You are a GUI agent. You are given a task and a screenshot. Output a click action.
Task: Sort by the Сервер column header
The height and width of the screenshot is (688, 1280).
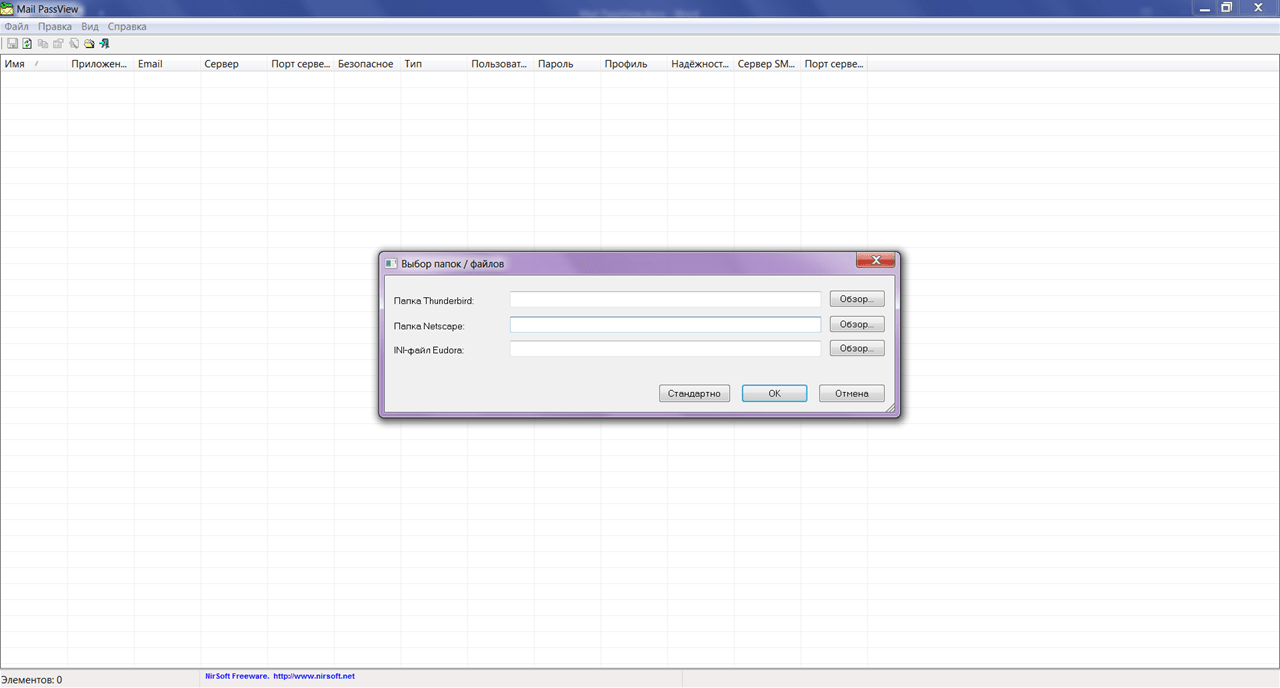click(x=234, y=64)
